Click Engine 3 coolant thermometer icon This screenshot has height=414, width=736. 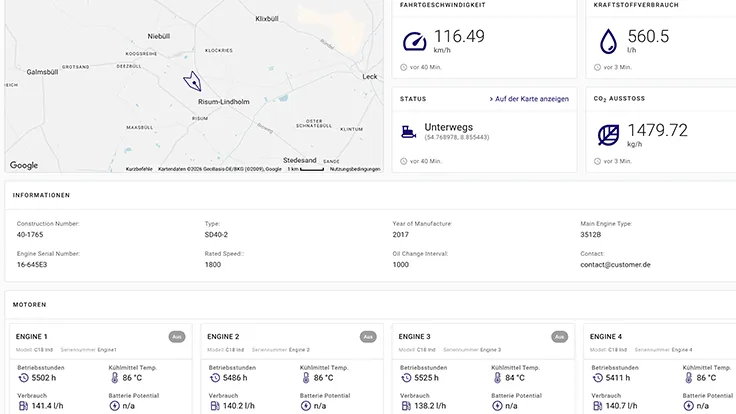[x=498, y=378]
